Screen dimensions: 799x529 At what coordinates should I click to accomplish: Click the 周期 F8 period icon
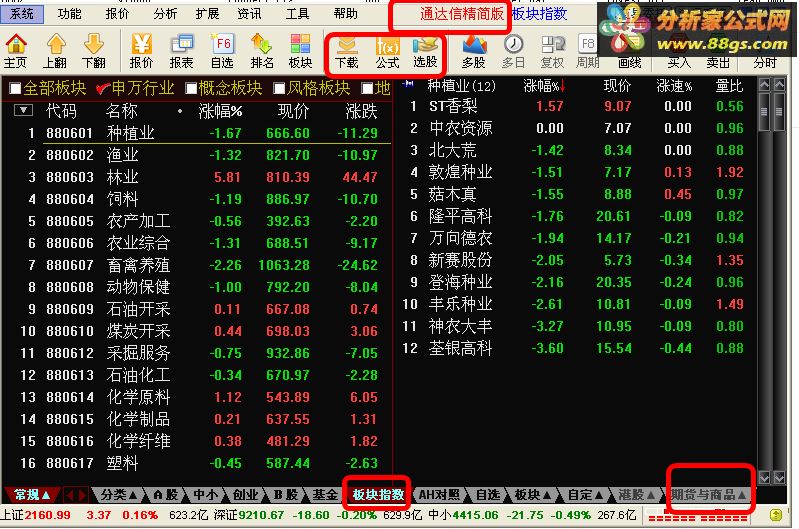click(x=588, y=51)
